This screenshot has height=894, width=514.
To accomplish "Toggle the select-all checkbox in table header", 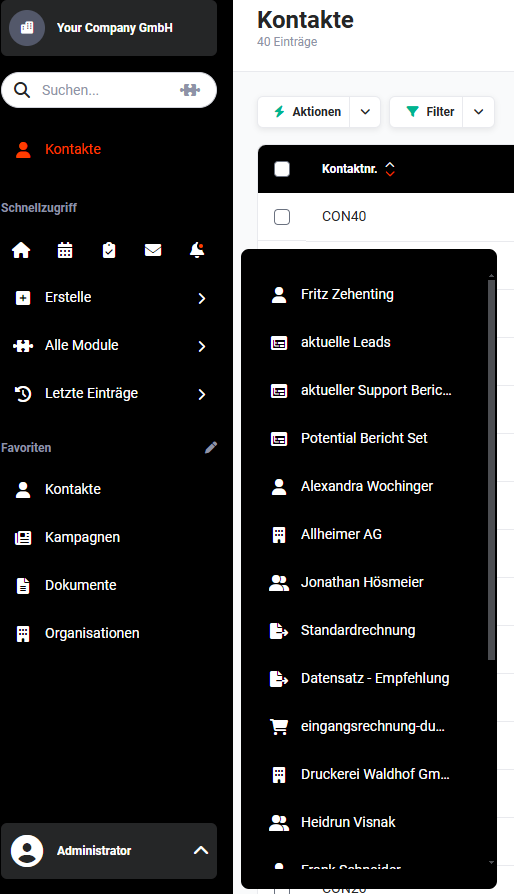I will [282, 169].
